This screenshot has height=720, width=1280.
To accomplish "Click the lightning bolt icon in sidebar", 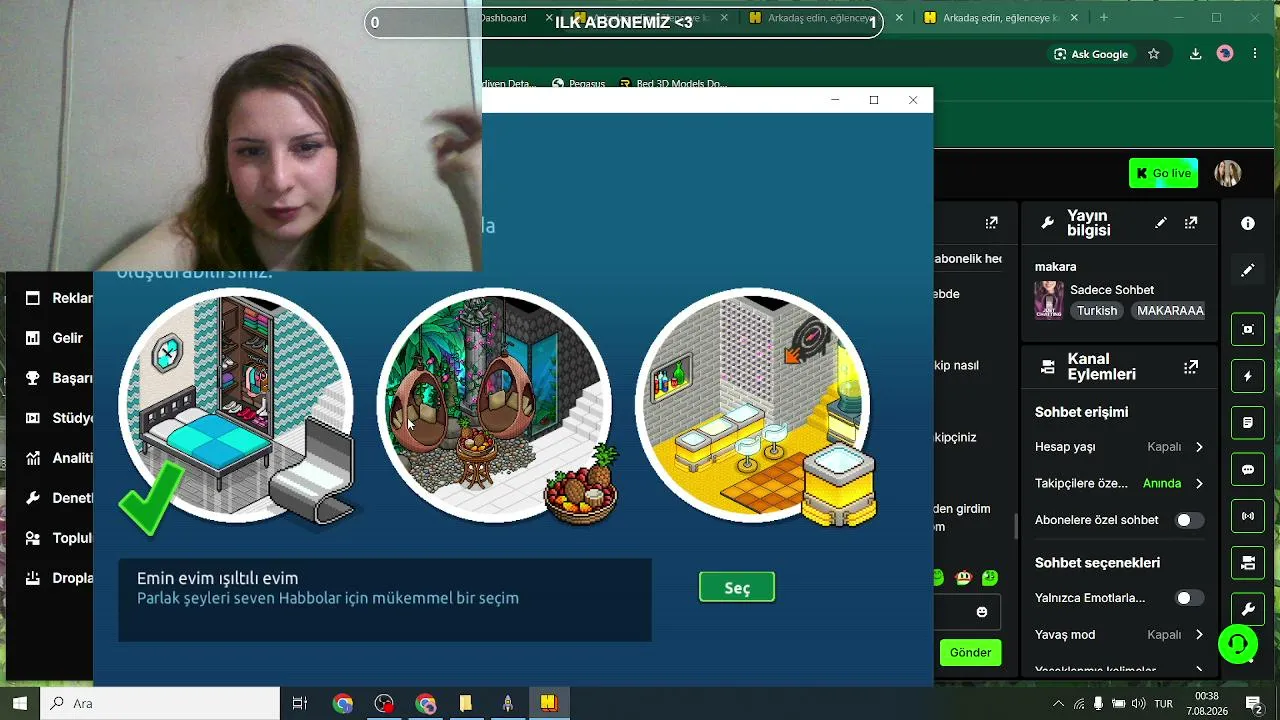I will [x=1248, y=376].
